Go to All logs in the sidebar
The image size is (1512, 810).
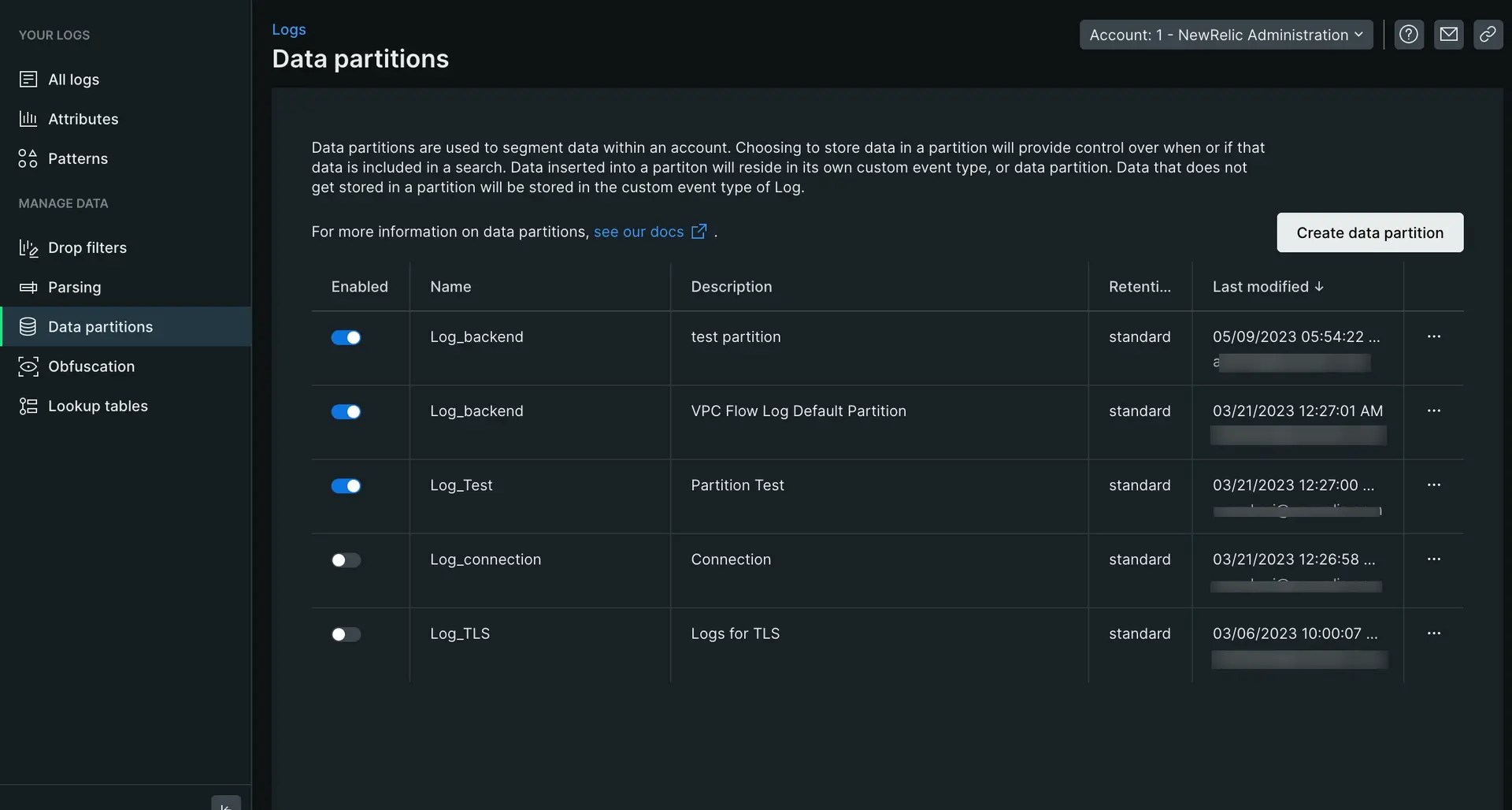(73, 80)
